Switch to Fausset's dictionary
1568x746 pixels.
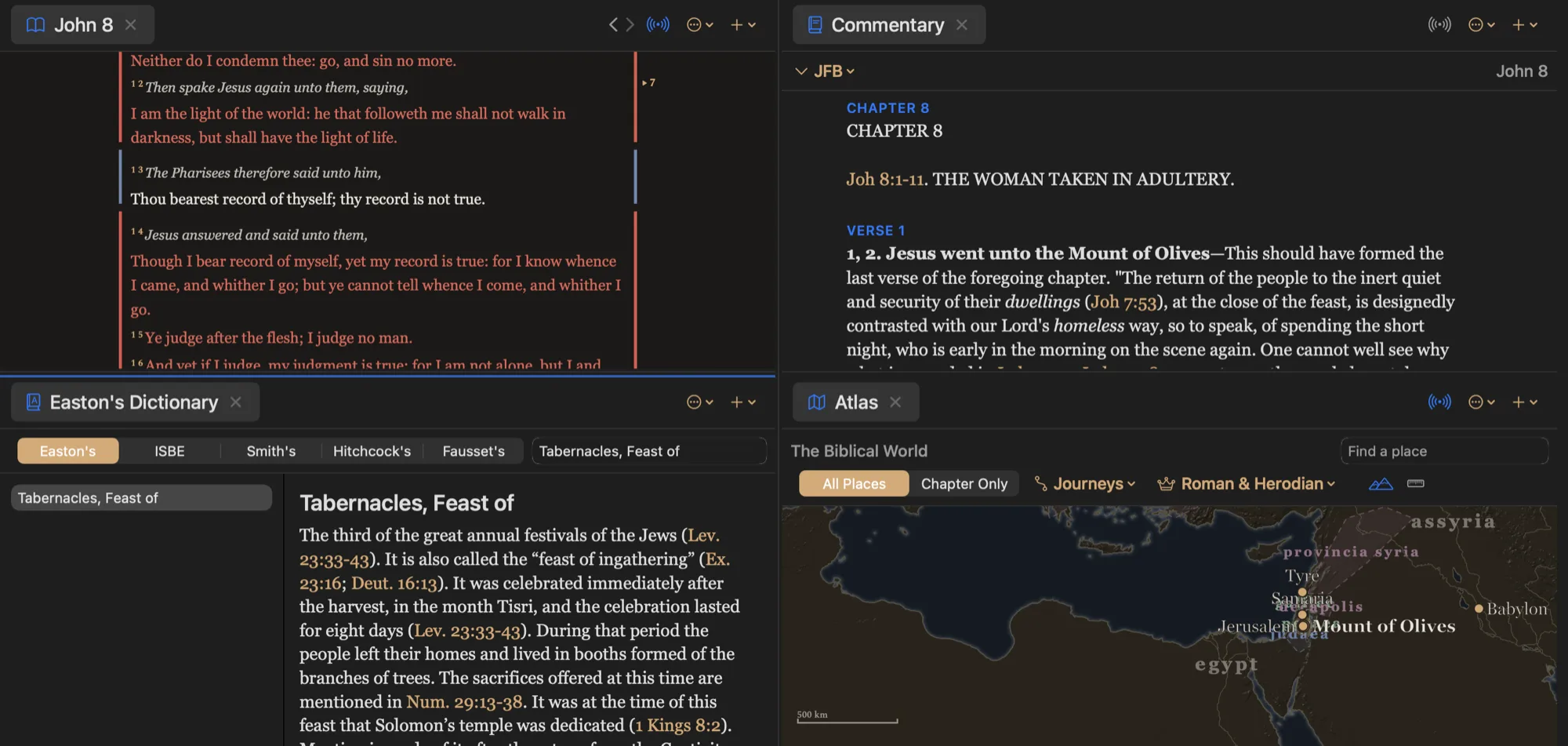pos(474,451)
